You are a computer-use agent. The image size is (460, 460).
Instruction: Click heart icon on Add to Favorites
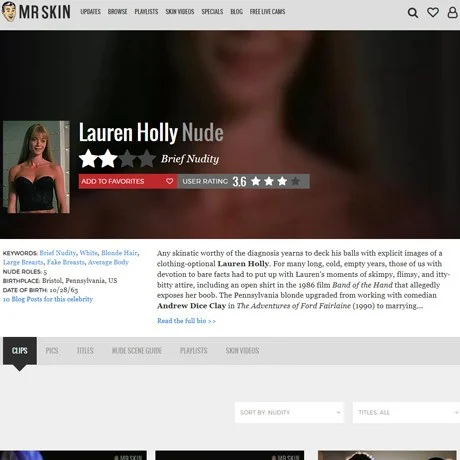click(170, 181)
